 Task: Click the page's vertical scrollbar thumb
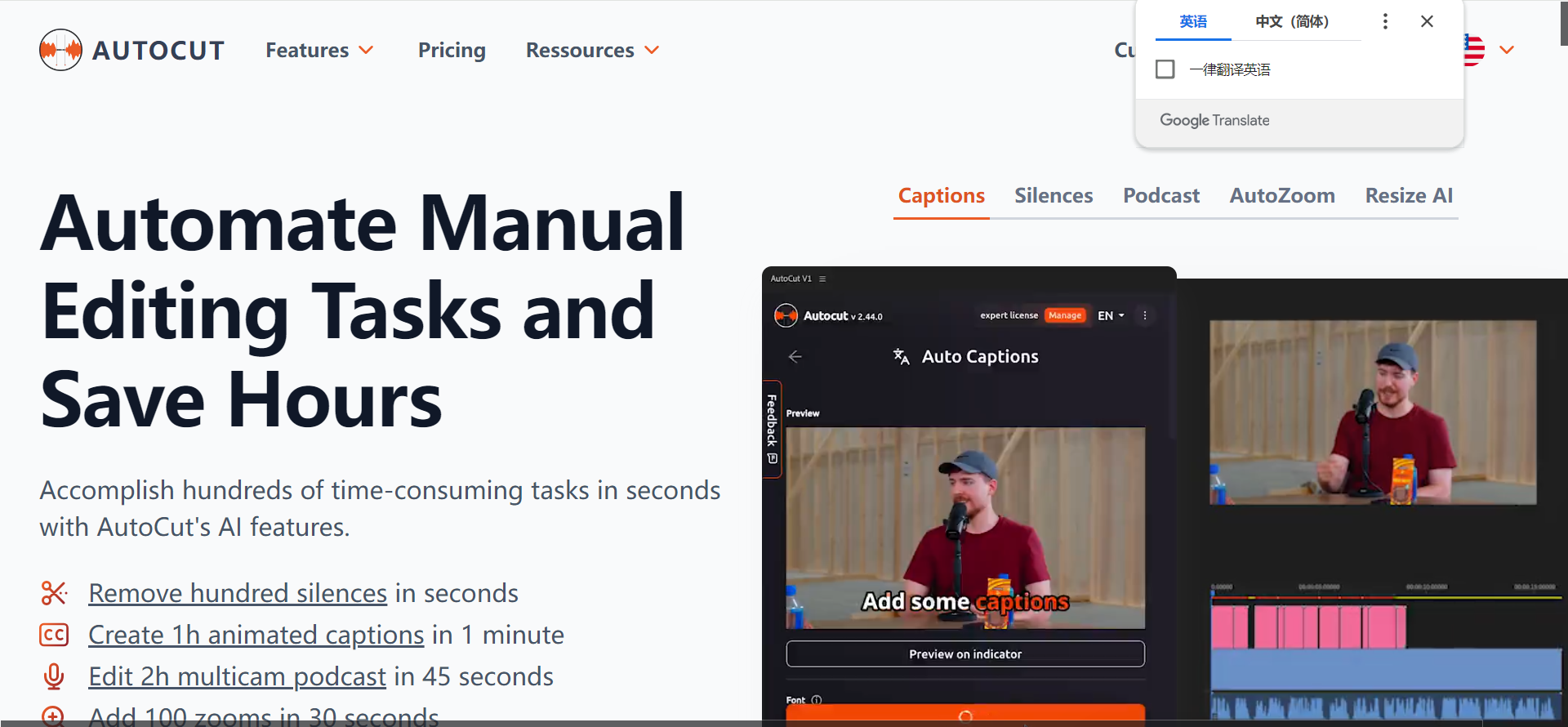(1564, 23)
